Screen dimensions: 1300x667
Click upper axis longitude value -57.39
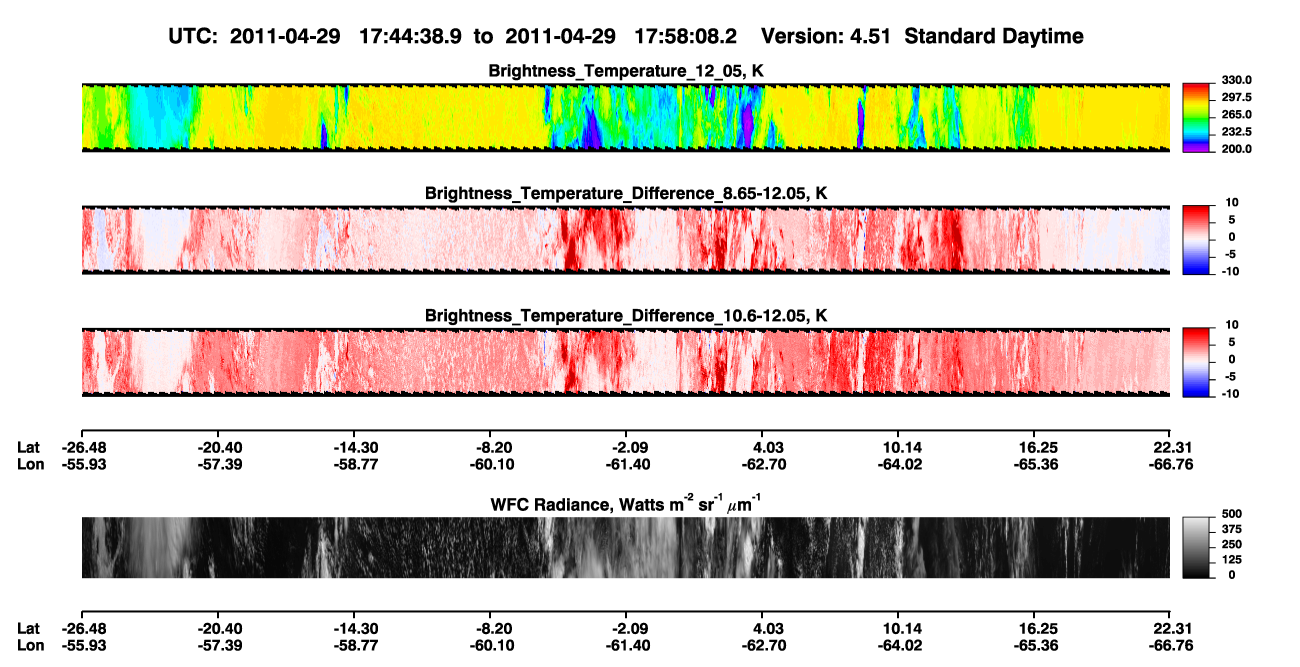[x=219, y=464]
